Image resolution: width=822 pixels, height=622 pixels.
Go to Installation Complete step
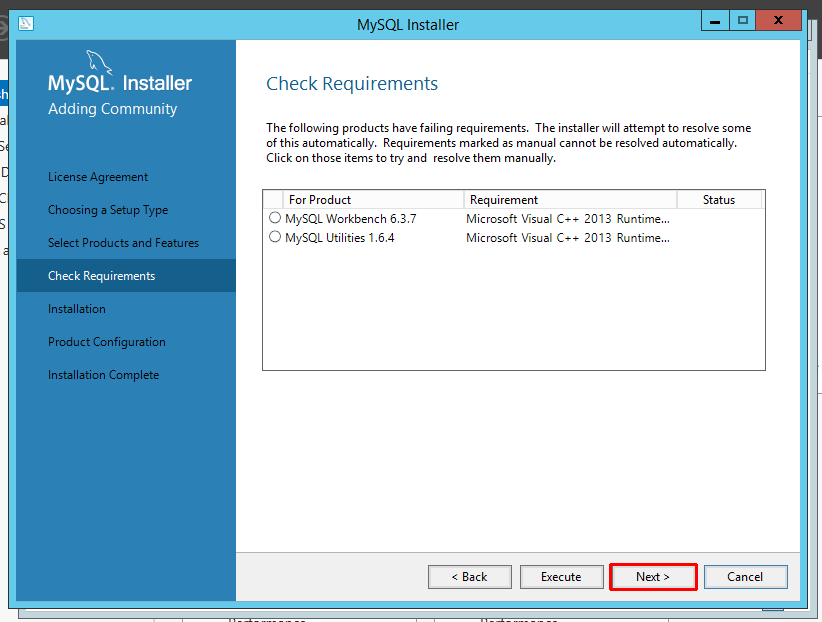click(103, 375)
